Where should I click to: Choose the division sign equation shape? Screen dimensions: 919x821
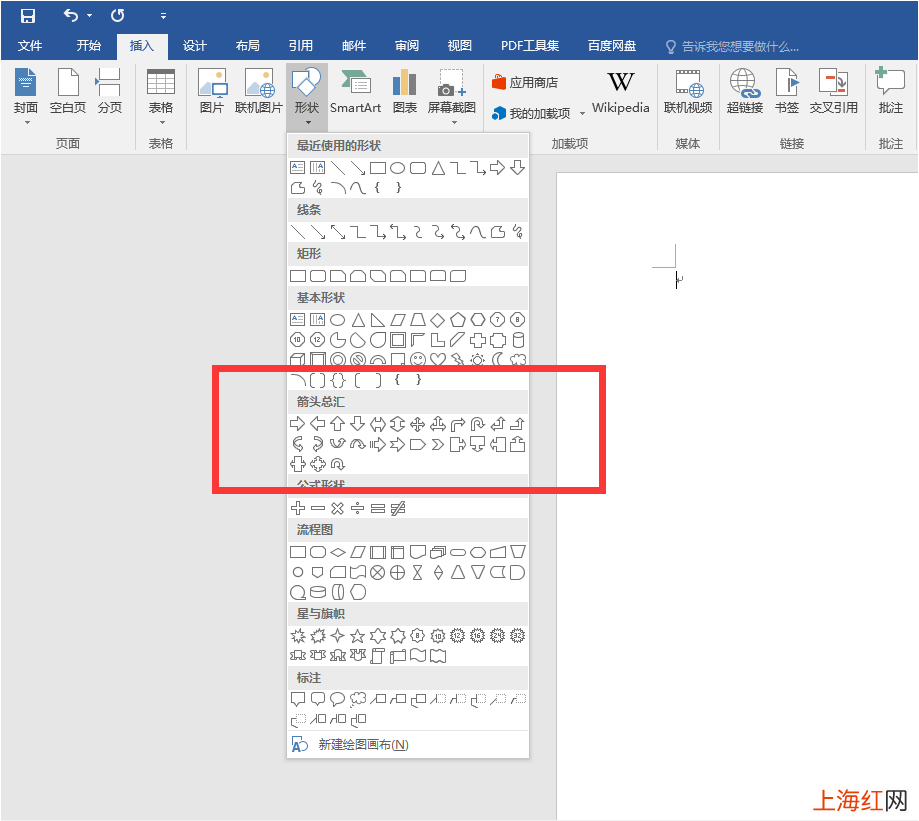[358, 508]
